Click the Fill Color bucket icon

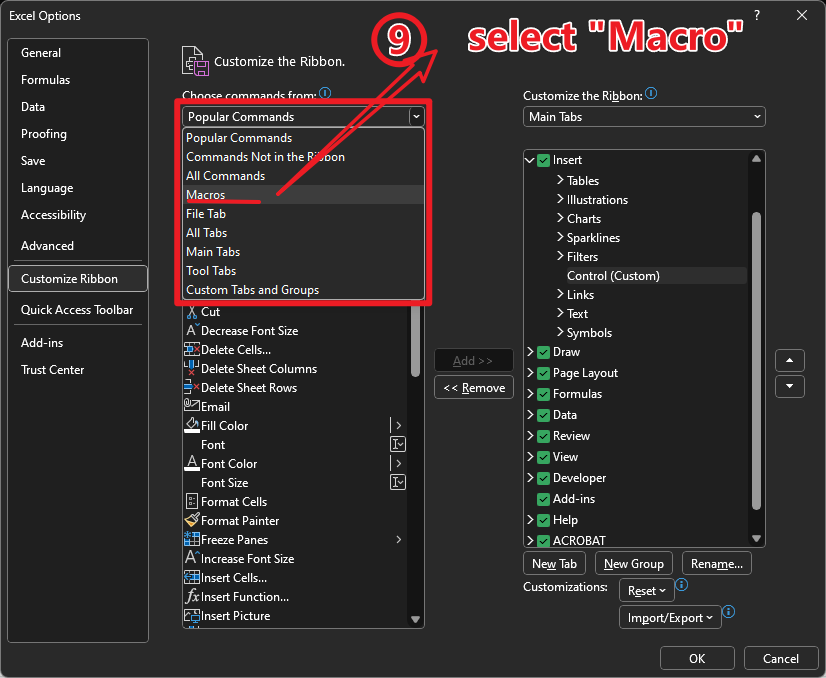point(192,425)
